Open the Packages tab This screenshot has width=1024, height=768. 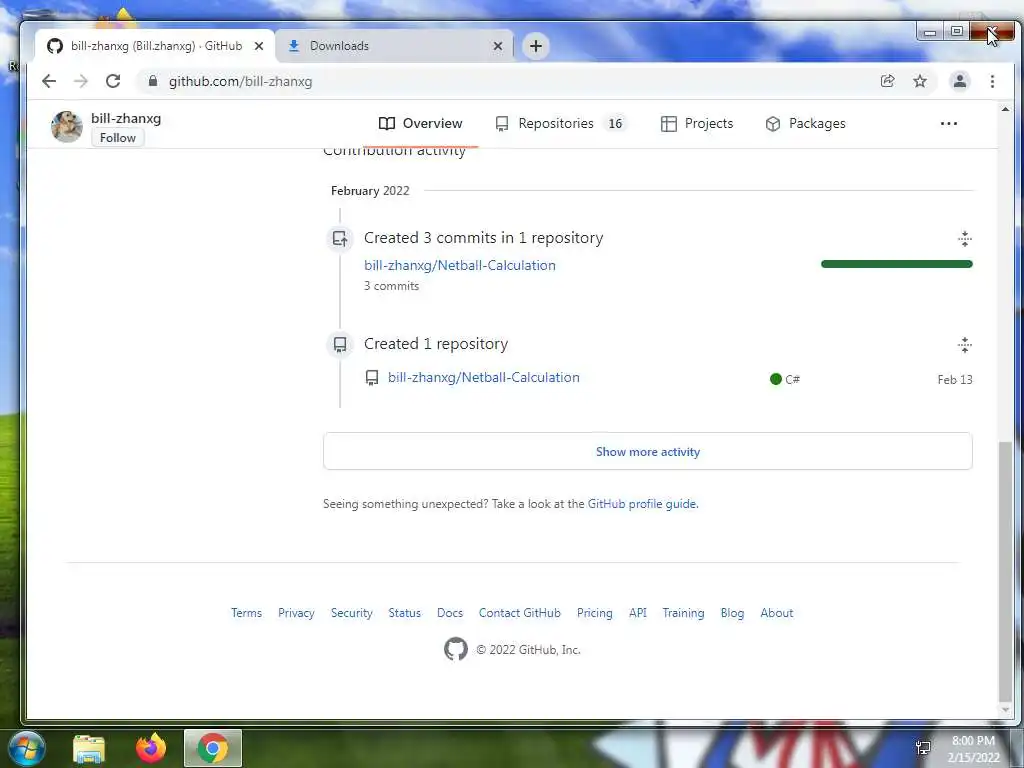pyautogui.click(x=805, y=123)
